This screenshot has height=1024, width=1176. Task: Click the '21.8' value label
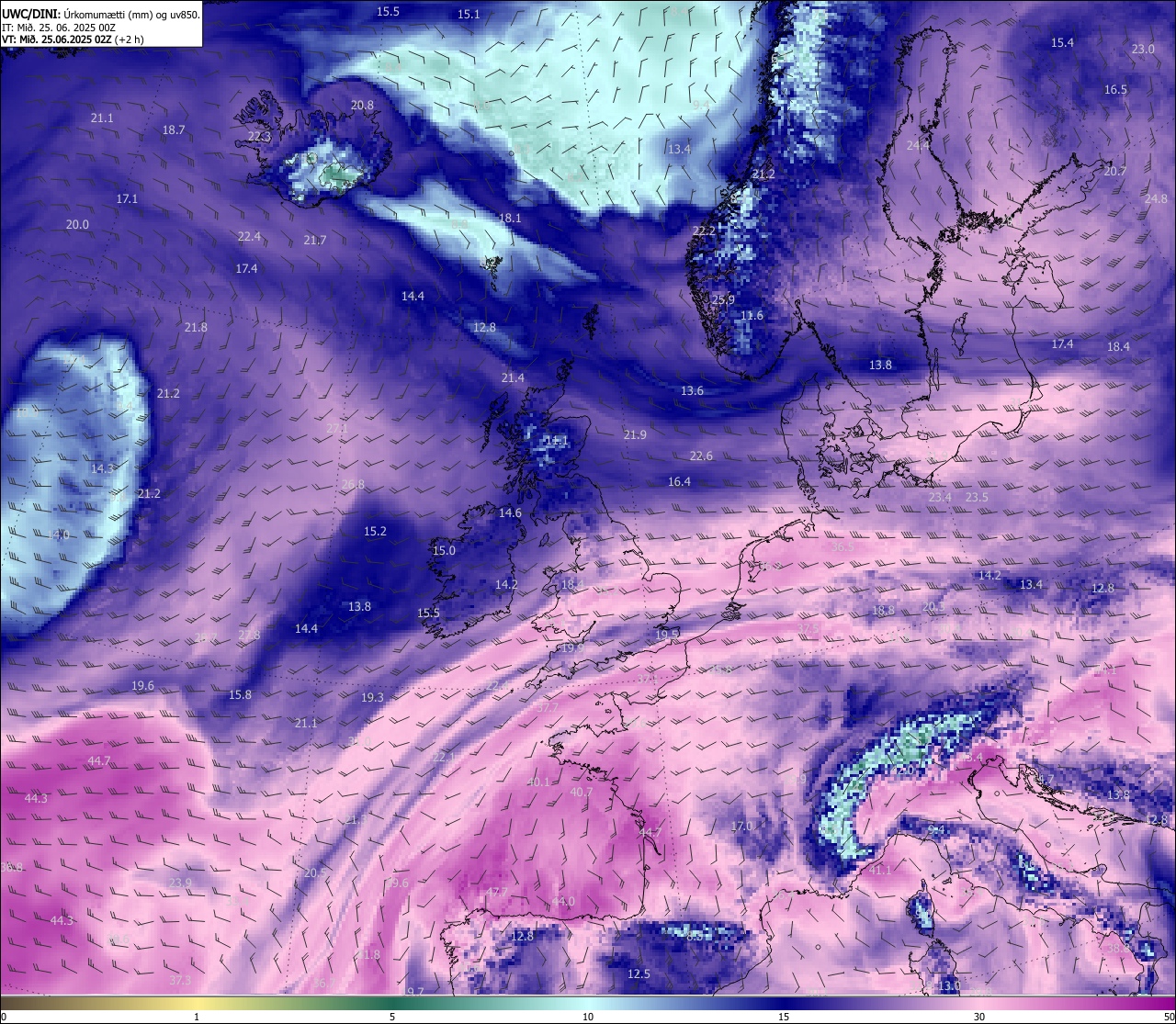pos(196,327)
